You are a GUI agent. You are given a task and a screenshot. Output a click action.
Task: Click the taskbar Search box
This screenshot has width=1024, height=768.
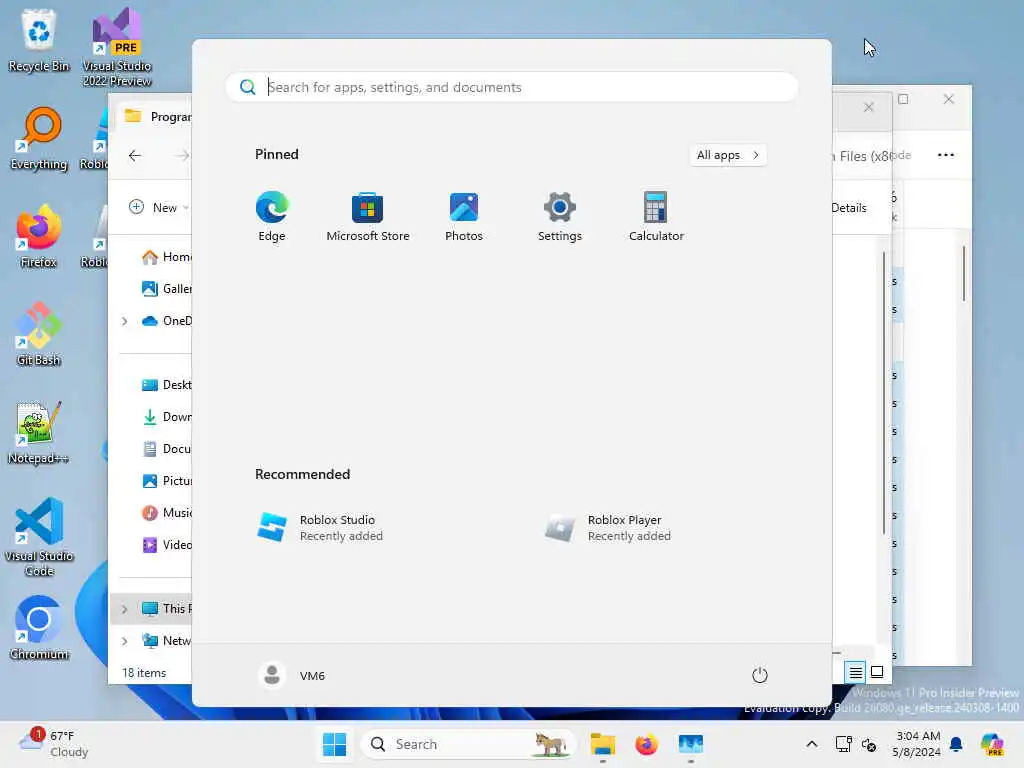coord(468,744)
